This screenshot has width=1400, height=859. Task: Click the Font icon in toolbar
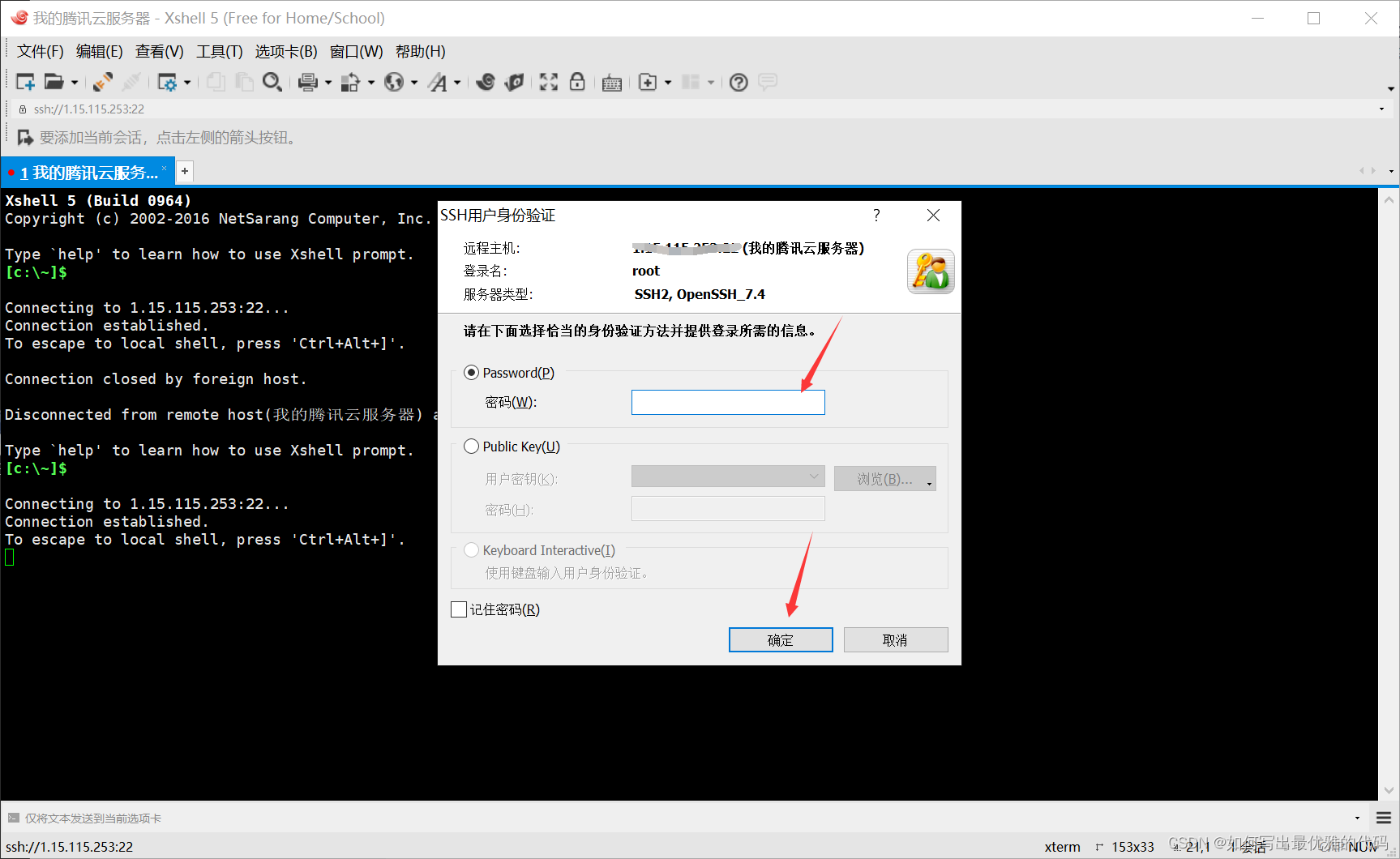click(438, 82)
